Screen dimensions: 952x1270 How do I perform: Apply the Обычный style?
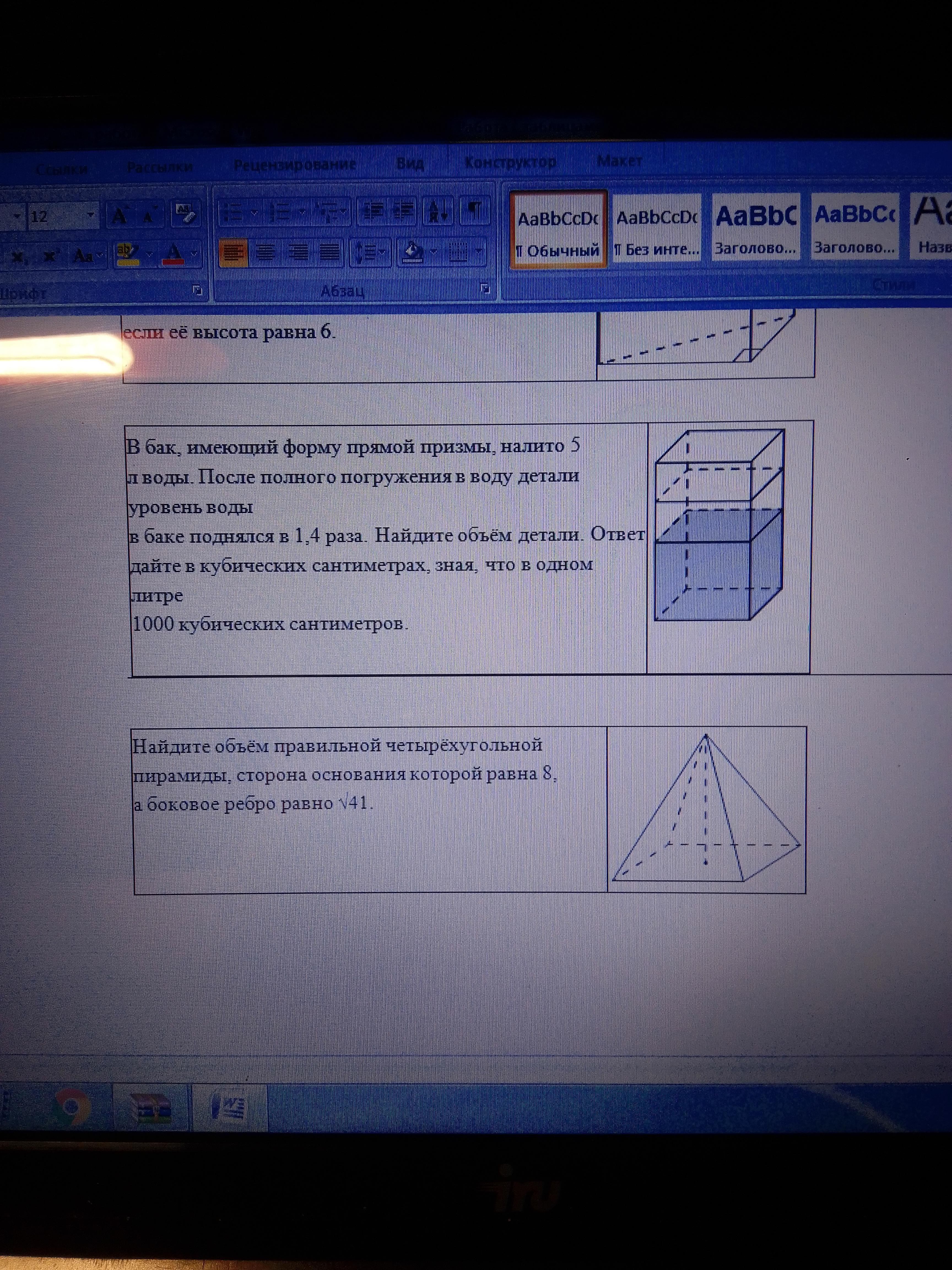(x=558, y=230)
